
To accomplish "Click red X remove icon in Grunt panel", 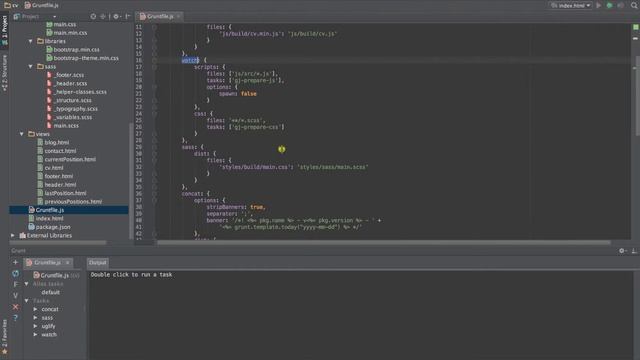I will pos(16,307).
